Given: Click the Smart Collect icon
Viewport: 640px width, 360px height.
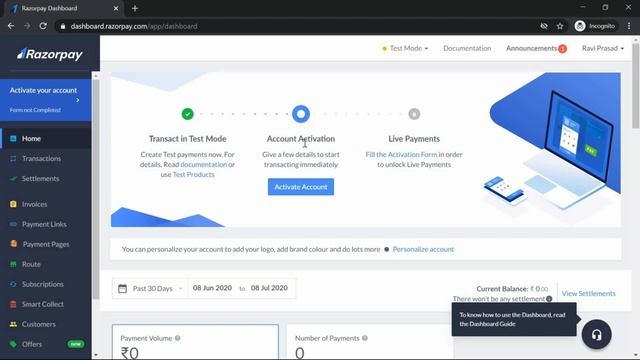Looking at the screenshot, I should [13, 304].
